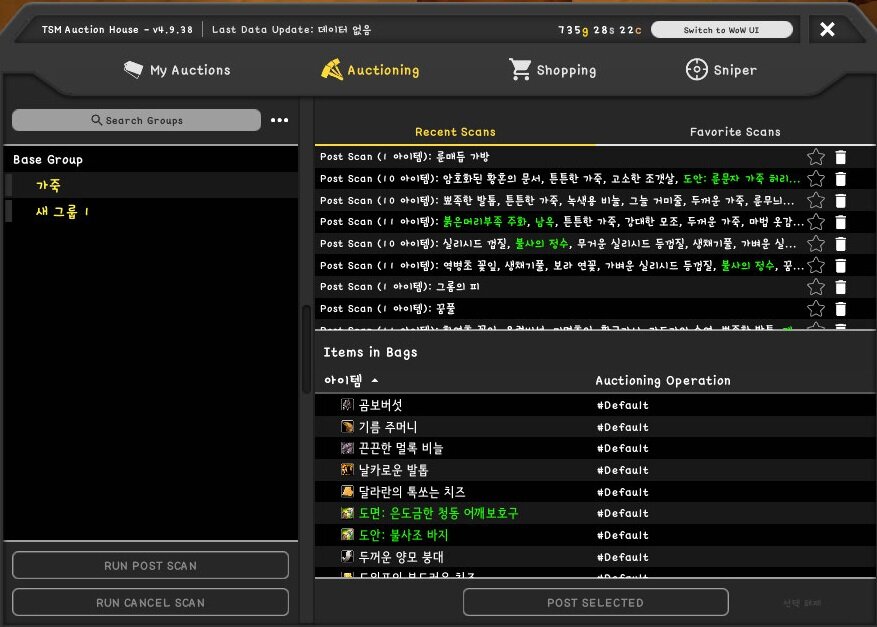Select the 기름 주머니 item icon
Screen dimensions: 877x627
[x=347, y=427]
